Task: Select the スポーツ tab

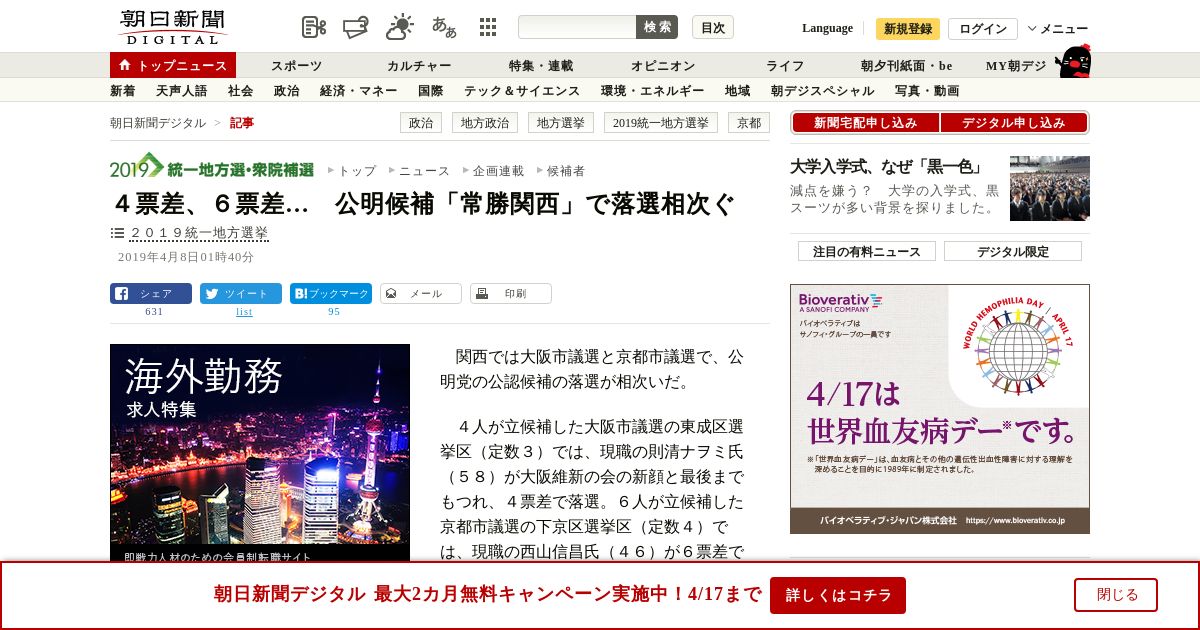Action: tap(297, 66)
